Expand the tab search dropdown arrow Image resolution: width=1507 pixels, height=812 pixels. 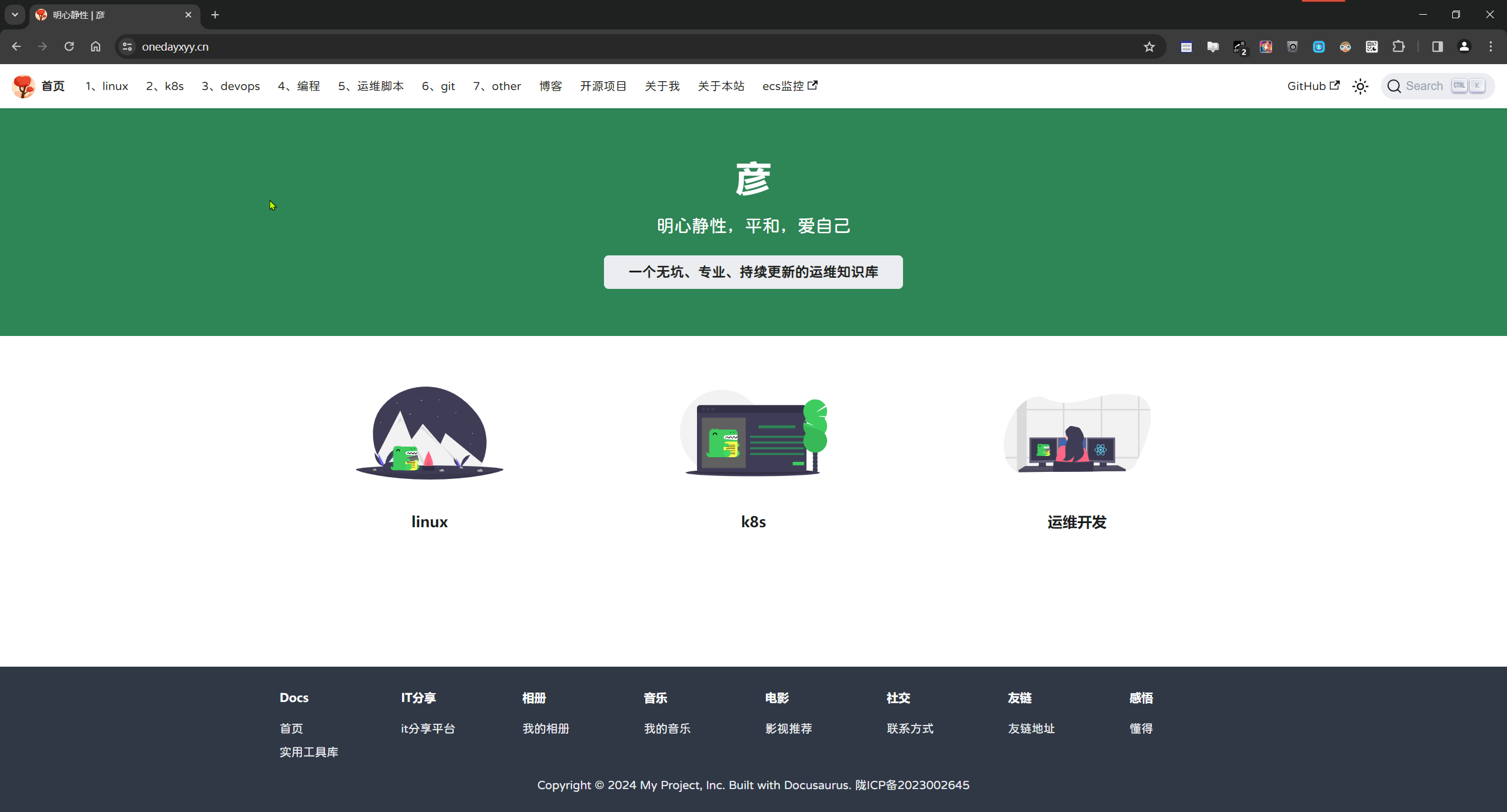point(15,15)
